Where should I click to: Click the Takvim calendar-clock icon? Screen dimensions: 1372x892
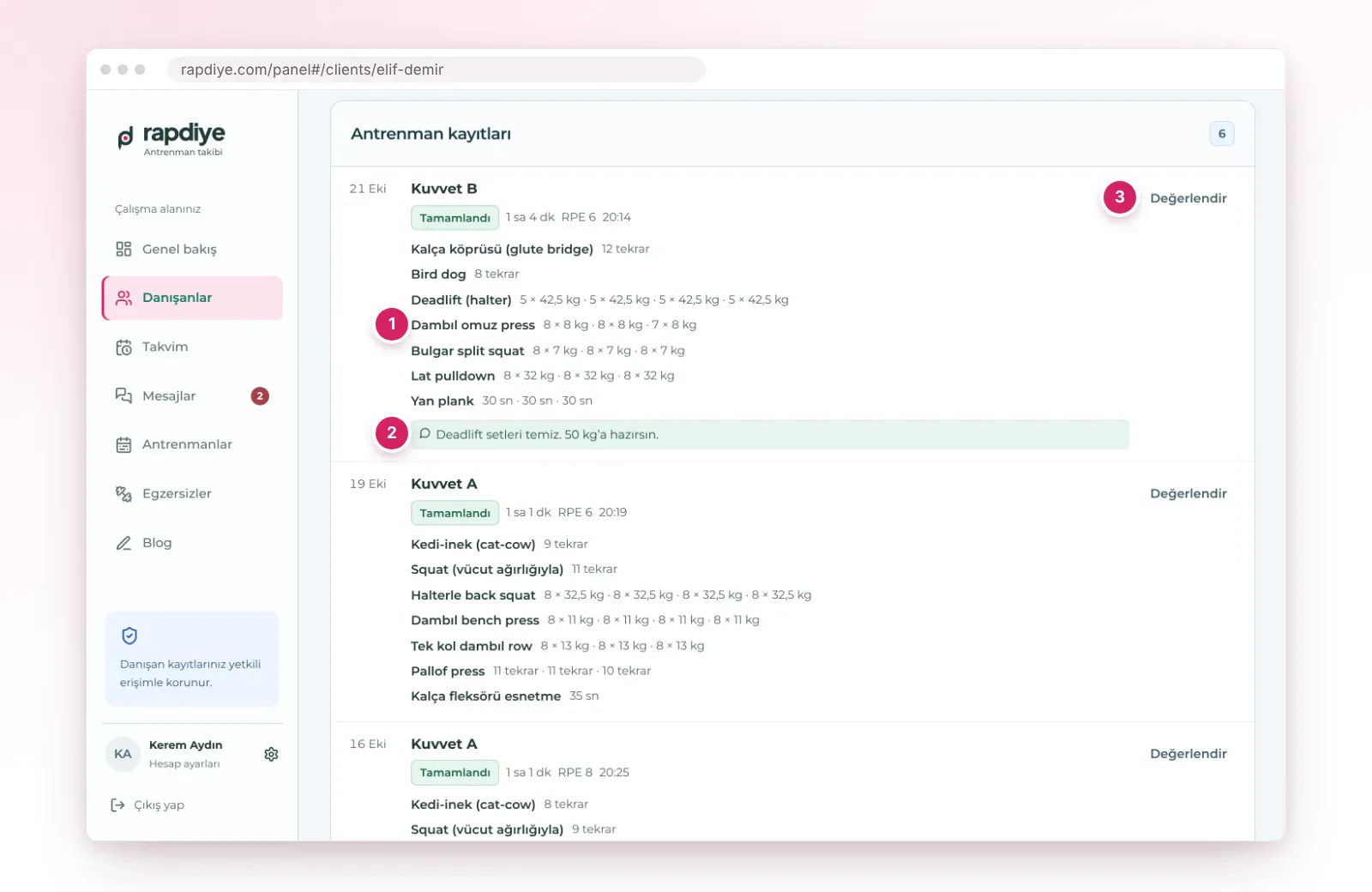pos(123,347)
